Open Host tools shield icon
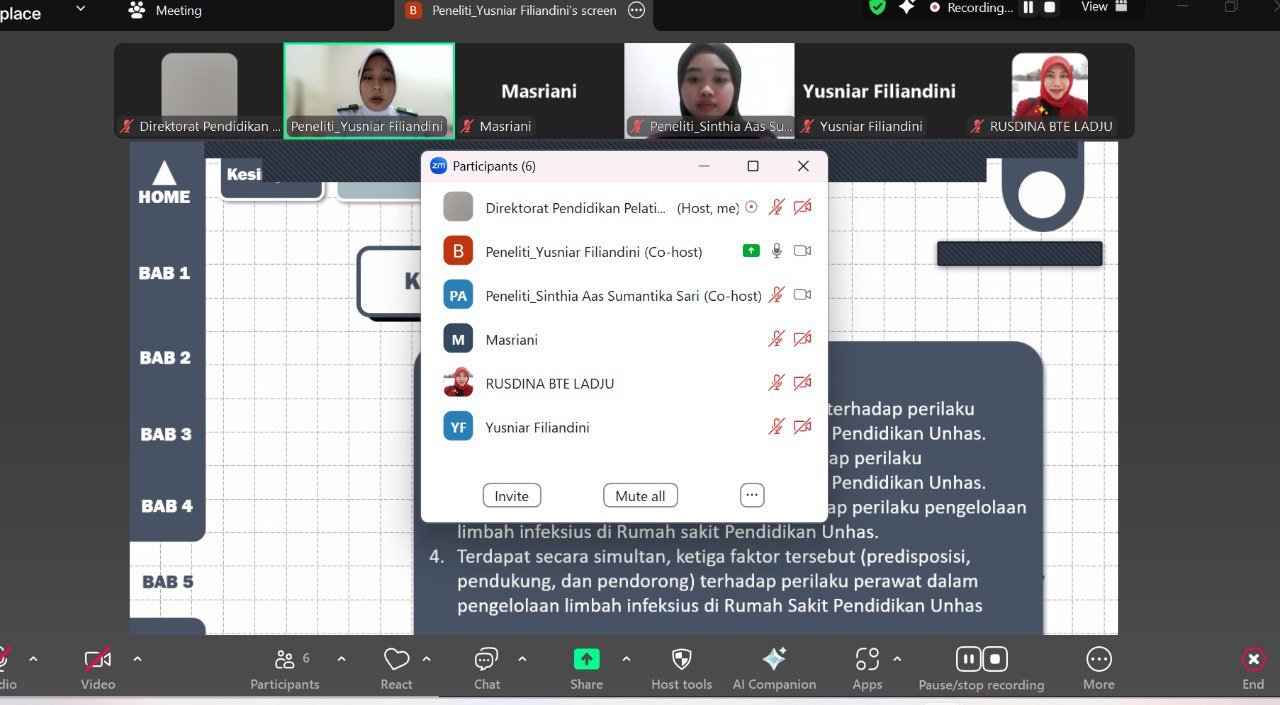Image resolution: width=1280 pixels, height=705 pixels. pos(681,659)
